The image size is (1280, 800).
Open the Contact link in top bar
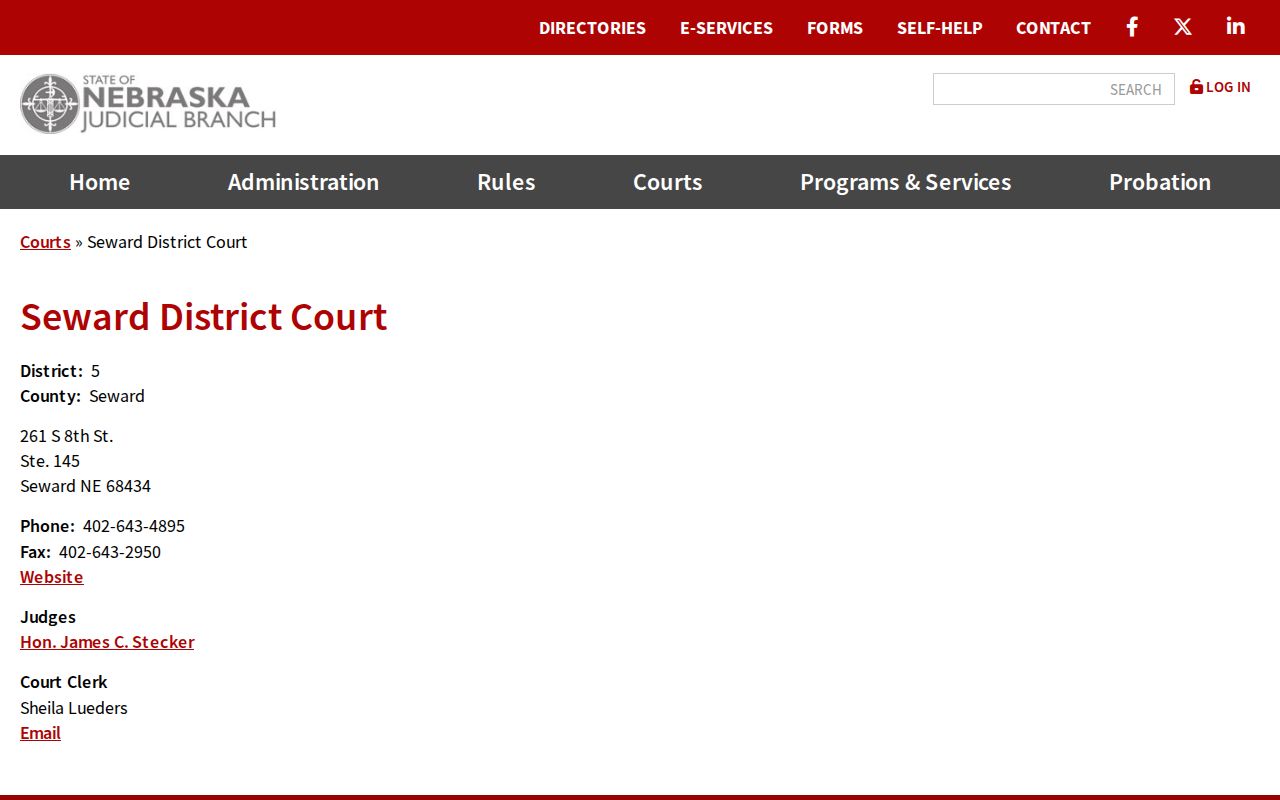pyautogui.click(x=1053, y=28)
